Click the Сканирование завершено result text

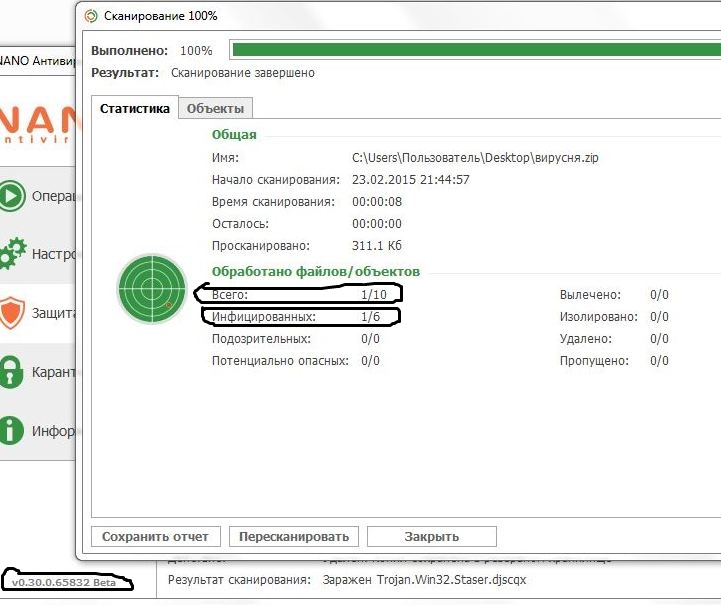point(243,73)
